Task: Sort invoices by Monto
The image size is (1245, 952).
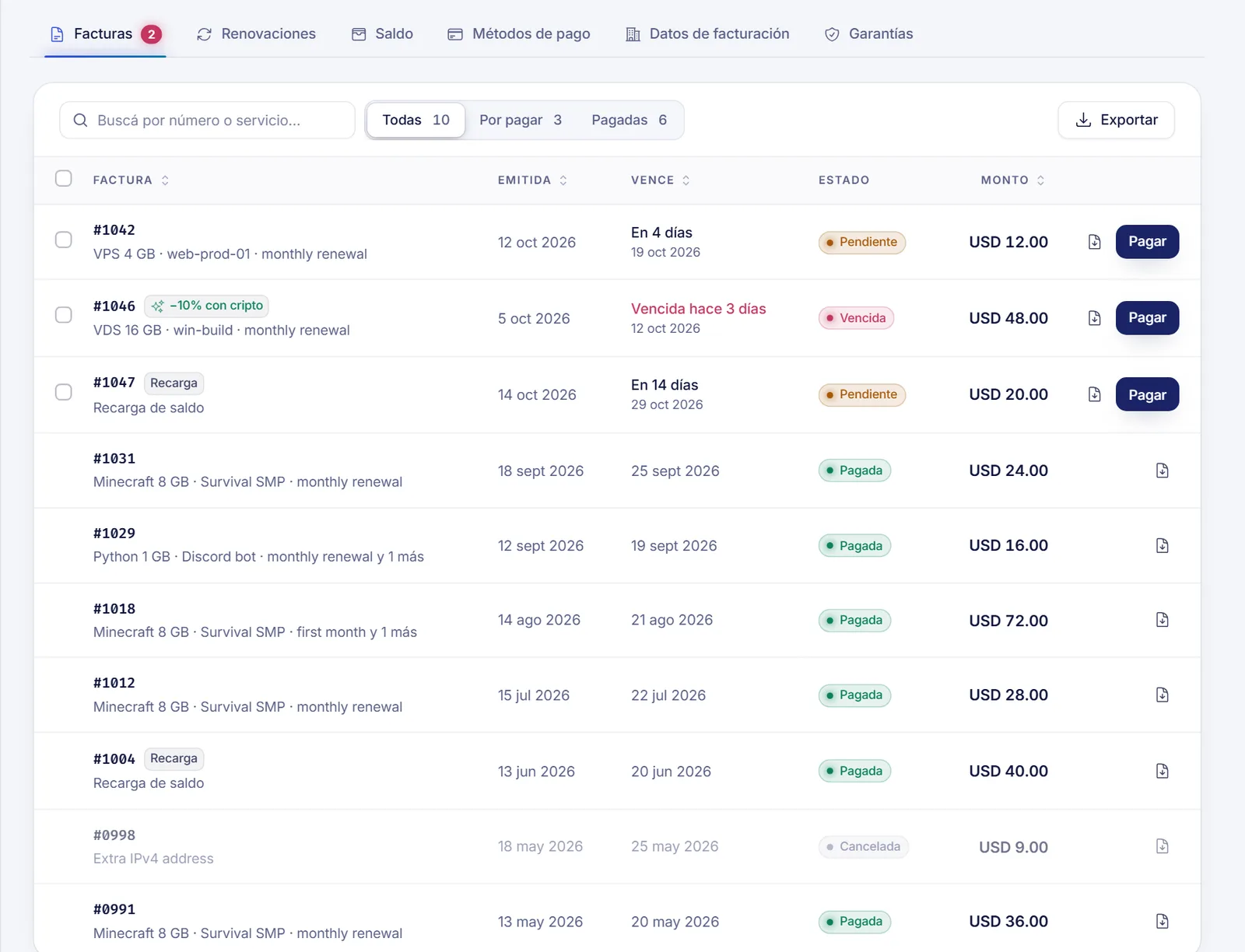Action: click(x=1012, y=180)
